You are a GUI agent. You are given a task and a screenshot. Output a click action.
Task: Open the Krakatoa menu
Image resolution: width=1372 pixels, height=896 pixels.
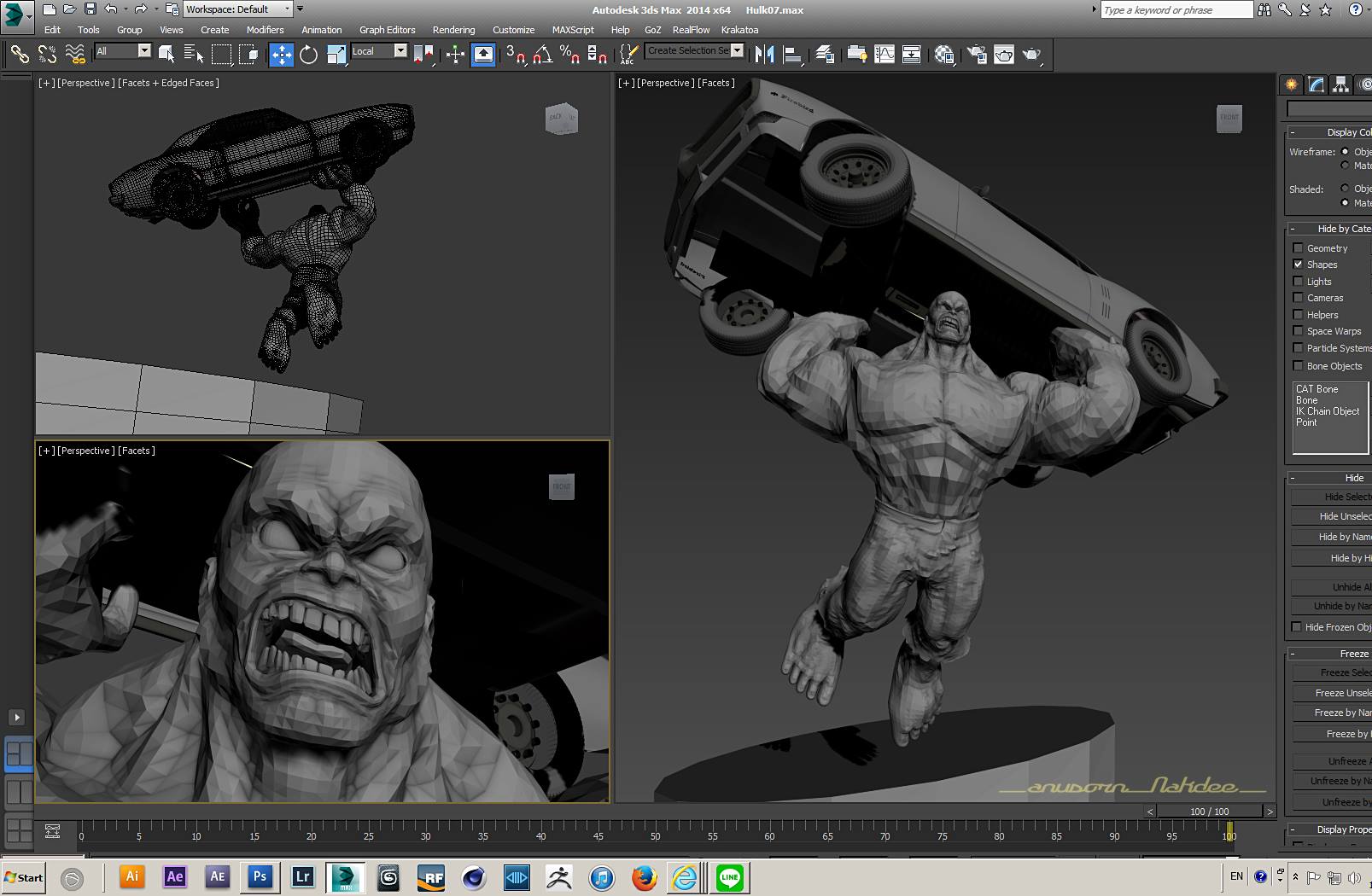pyautogui.click(x=739, y=30)
